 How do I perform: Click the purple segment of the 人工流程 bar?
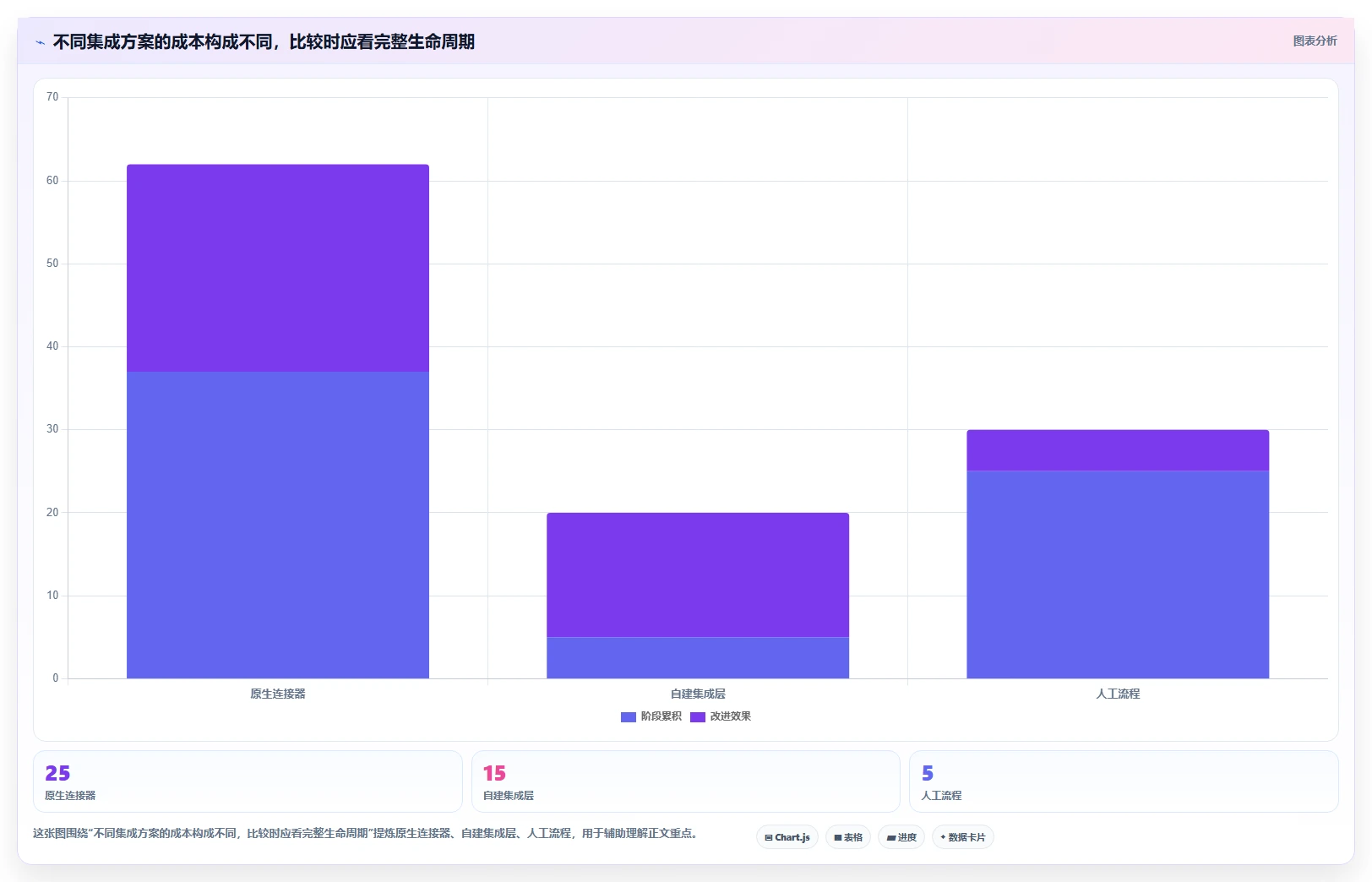(1118, 450)
